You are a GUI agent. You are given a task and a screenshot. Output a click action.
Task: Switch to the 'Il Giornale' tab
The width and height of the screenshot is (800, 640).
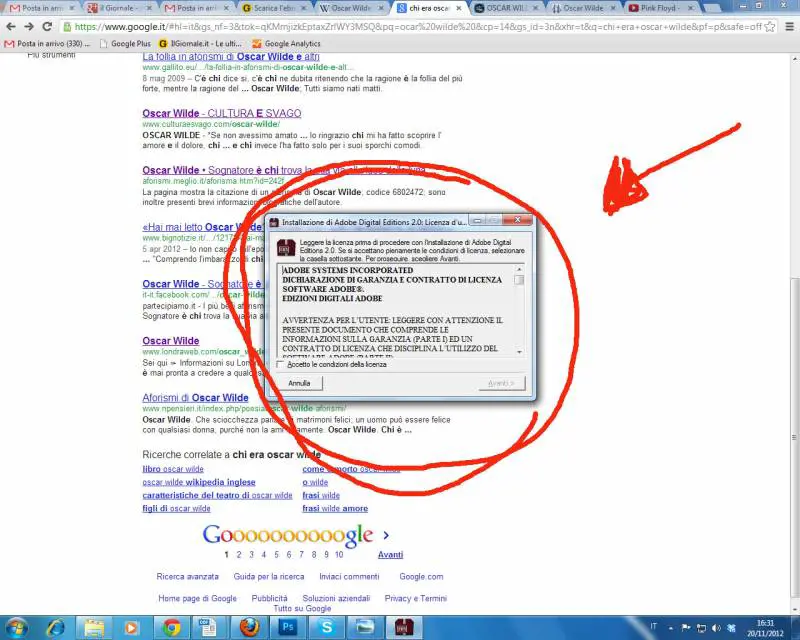coord(120,8)
